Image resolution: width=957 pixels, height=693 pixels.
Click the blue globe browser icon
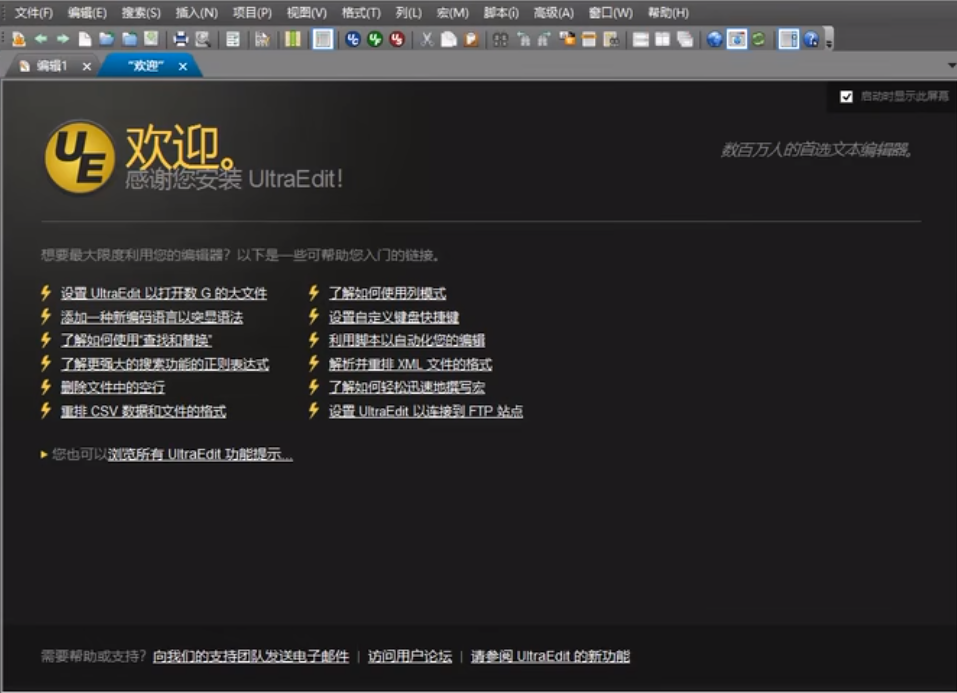point(715,39)
